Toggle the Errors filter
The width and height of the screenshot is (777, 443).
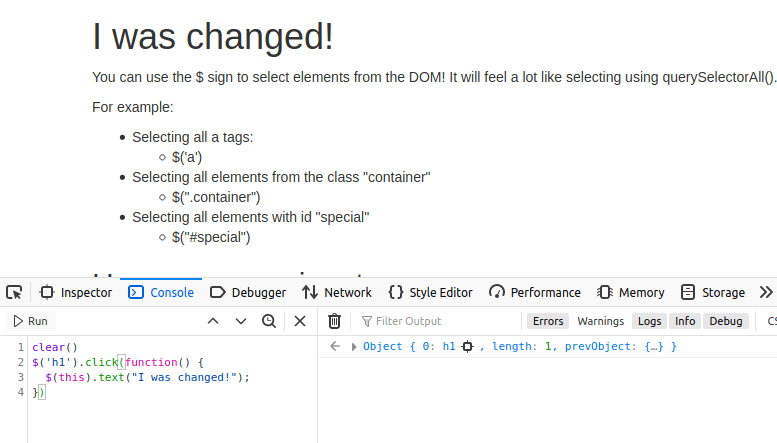548,321
